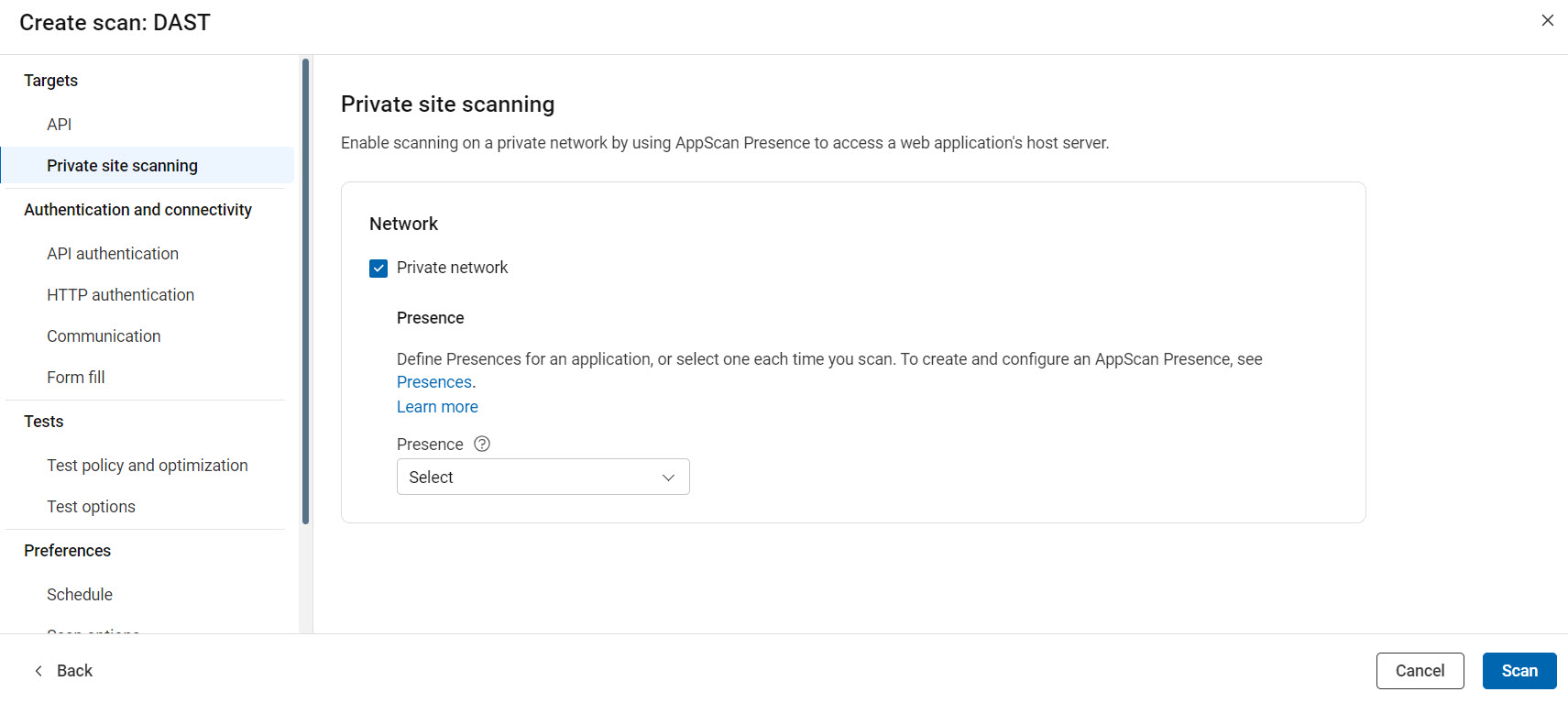Screen dimensions: 1568x703
Task: Go Back to previous step
Action: [x=63, y=671]
